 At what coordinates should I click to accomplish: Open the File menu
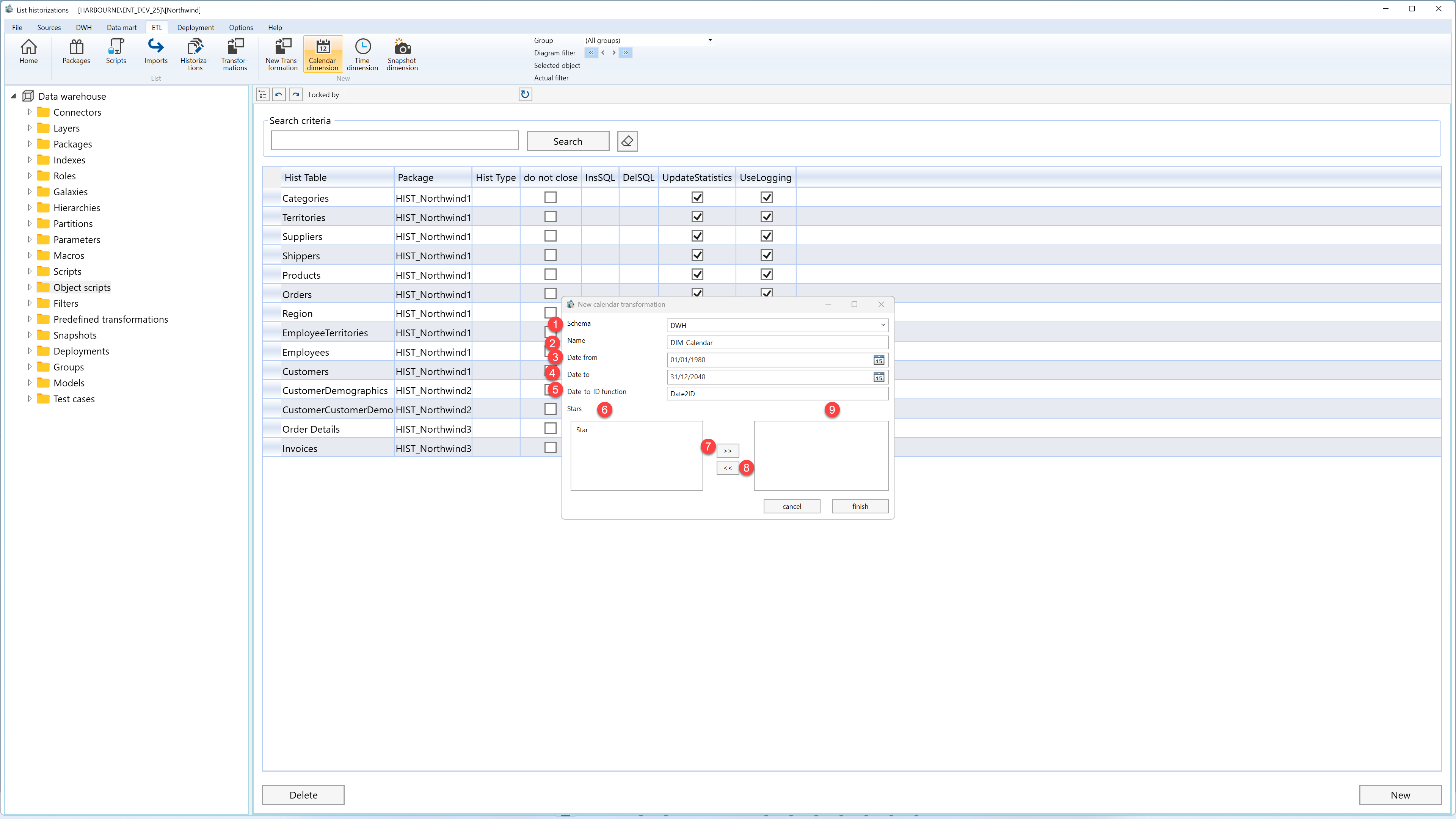17,27
